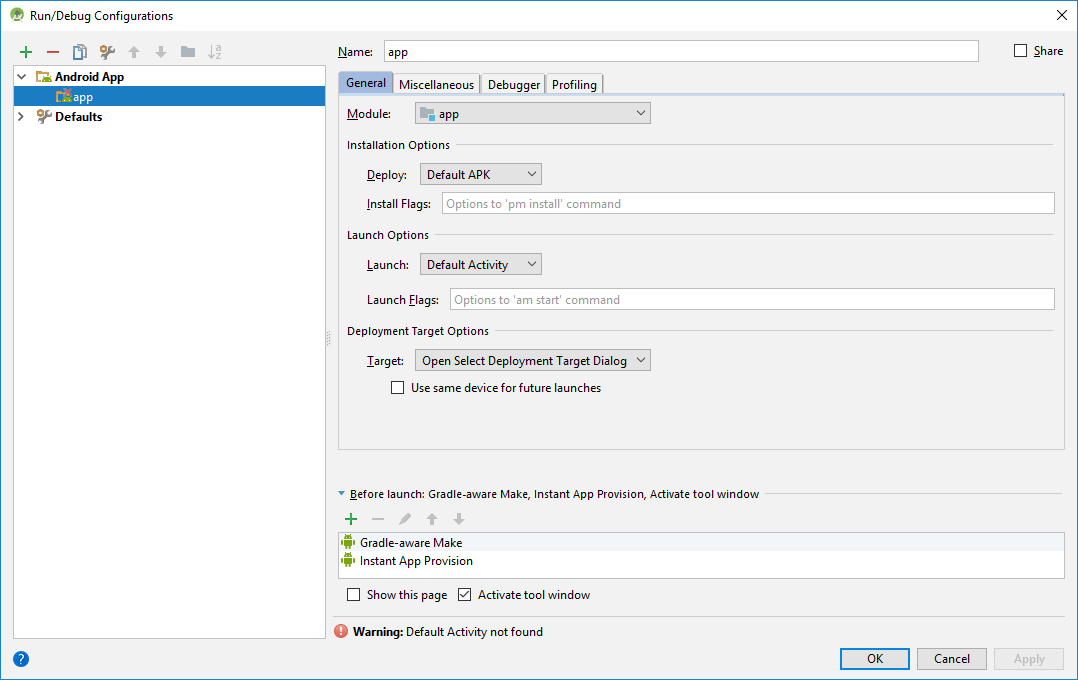Click the red Remove Configuration minus icon
Viewport: 1078px width, 680px height.
[x=53, y=52]
